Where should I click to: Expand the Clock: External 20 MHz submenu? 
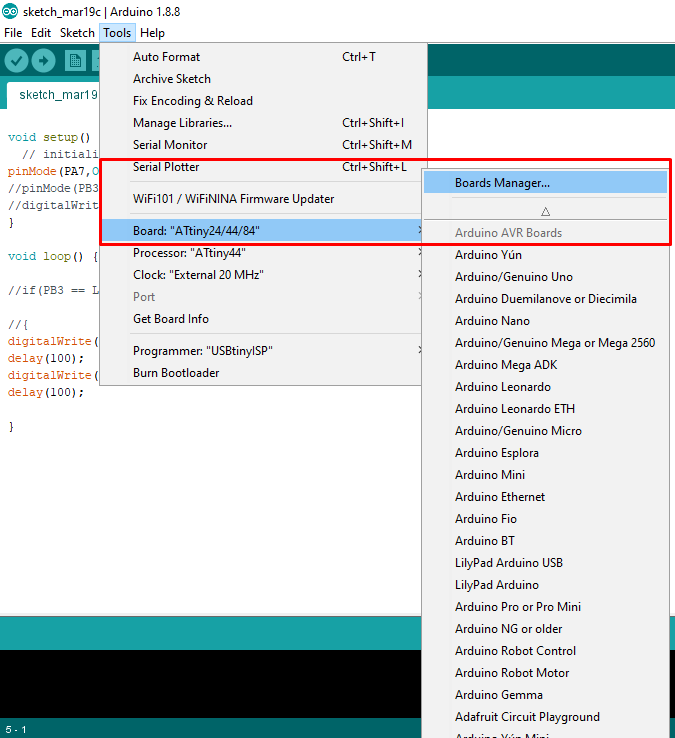pyautogui.click(x=262, y=275)
